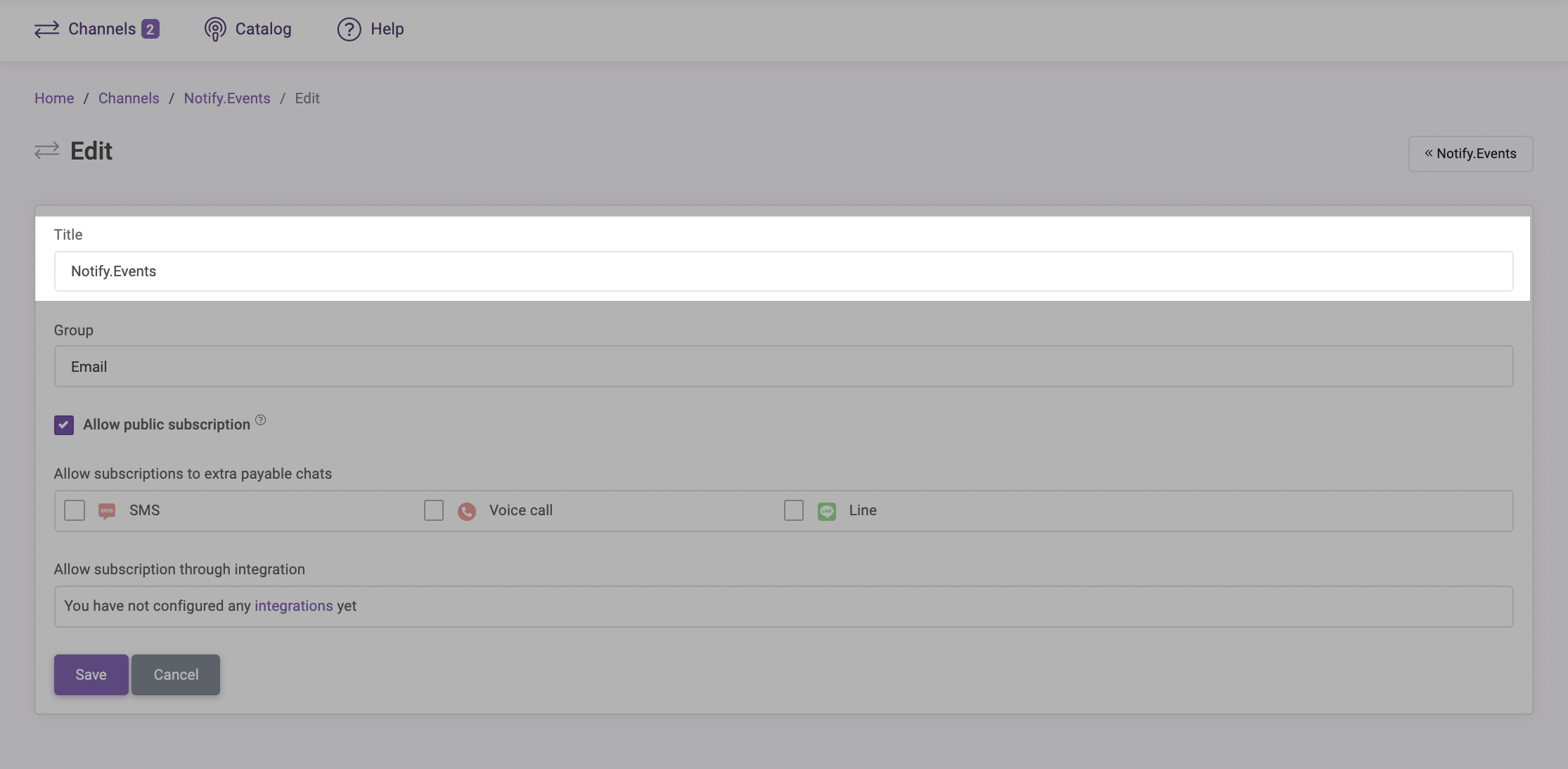Image resolution: width=1568 pixels, height=769 pixels.
Task: Click the Voice call phone icon
Action: (x=467, y=511)
